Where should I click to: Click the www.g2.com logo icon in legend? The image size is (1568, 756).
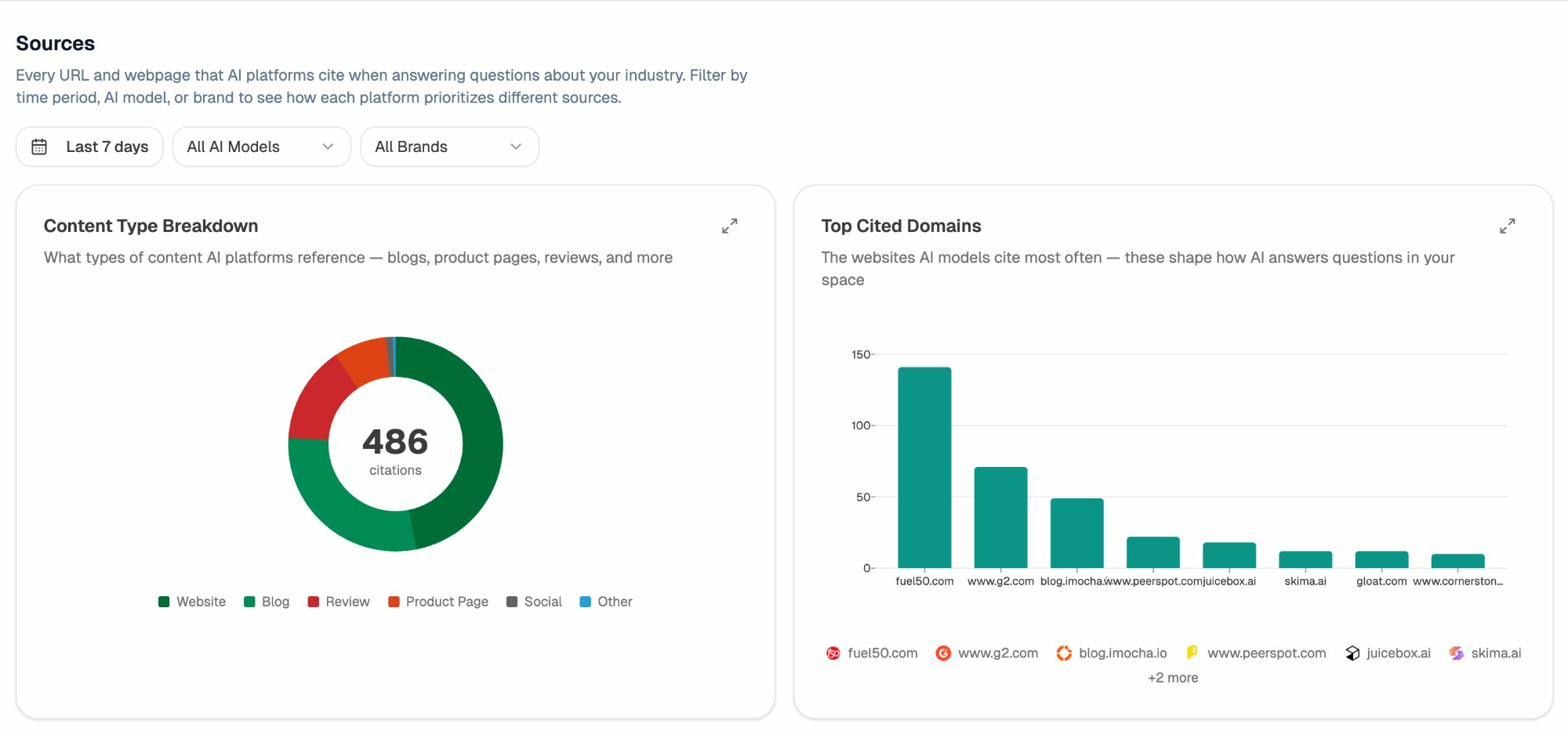click(943, 653)
